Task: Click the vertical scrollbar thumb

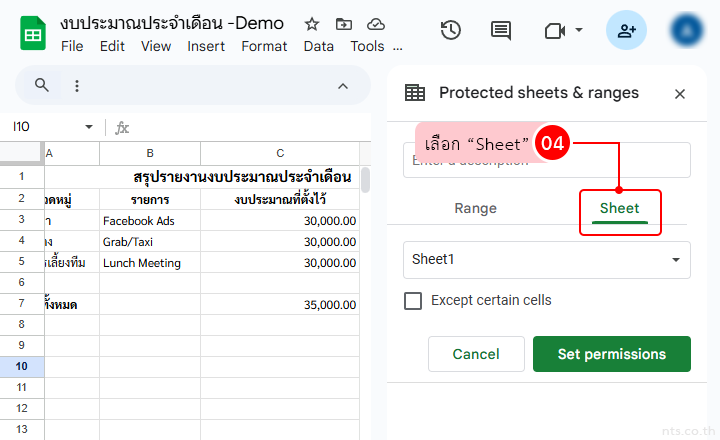Action: click(366, 180)
